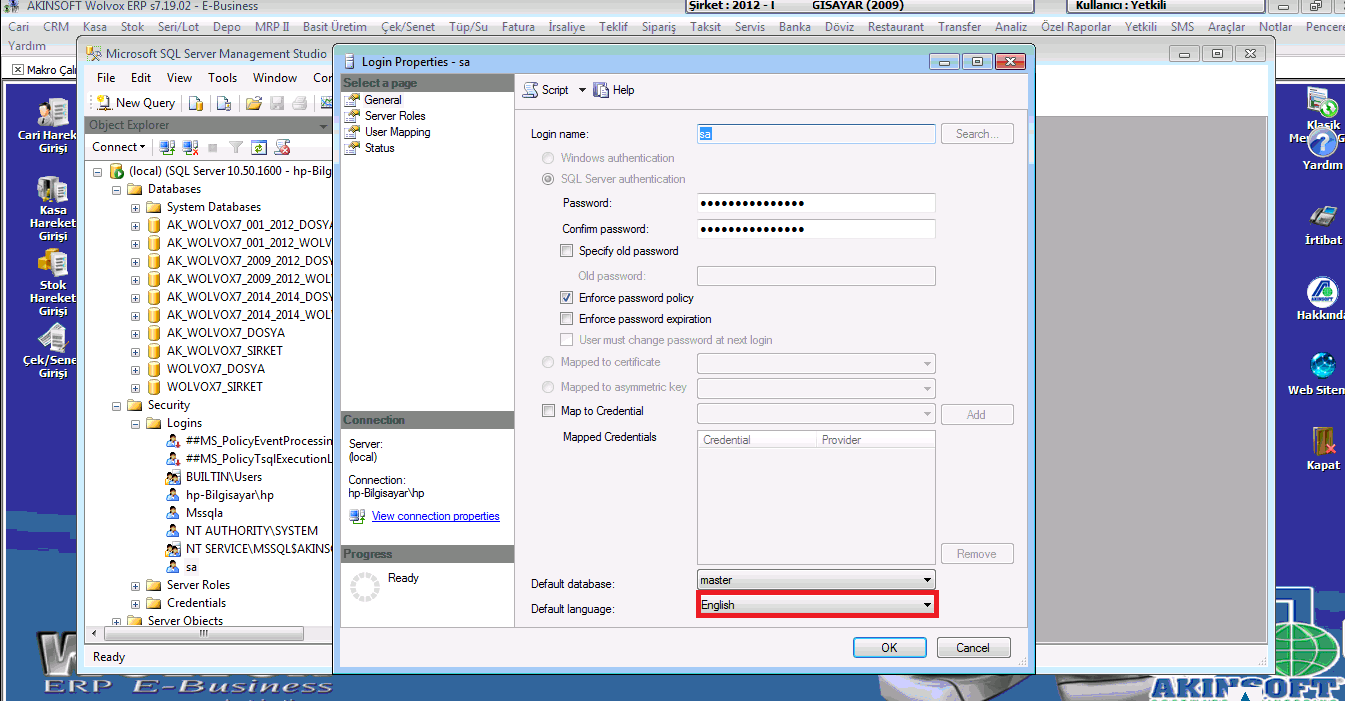Open Window menu in SSMS
Viewport: 1345px width, 701px height.
[275, 78]
